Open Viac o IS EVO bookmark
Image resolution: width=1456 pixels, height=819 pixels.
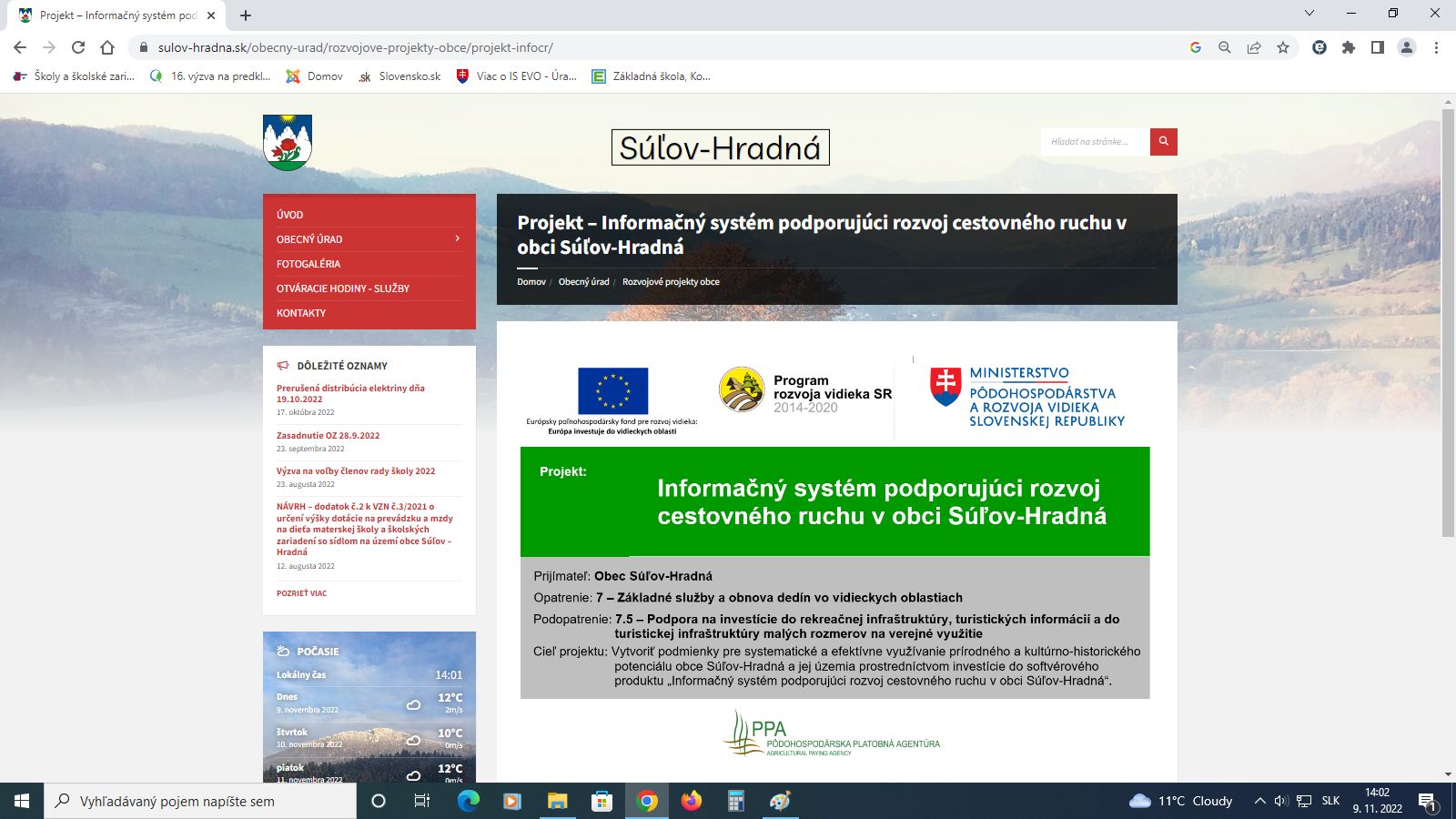516,76
